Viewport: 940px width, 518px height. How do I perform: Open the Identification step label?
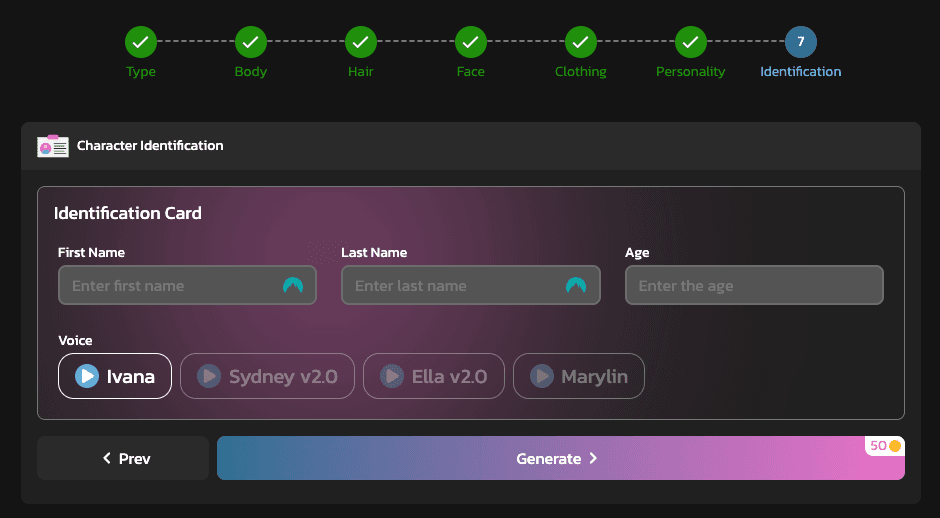tap(801, 71)
